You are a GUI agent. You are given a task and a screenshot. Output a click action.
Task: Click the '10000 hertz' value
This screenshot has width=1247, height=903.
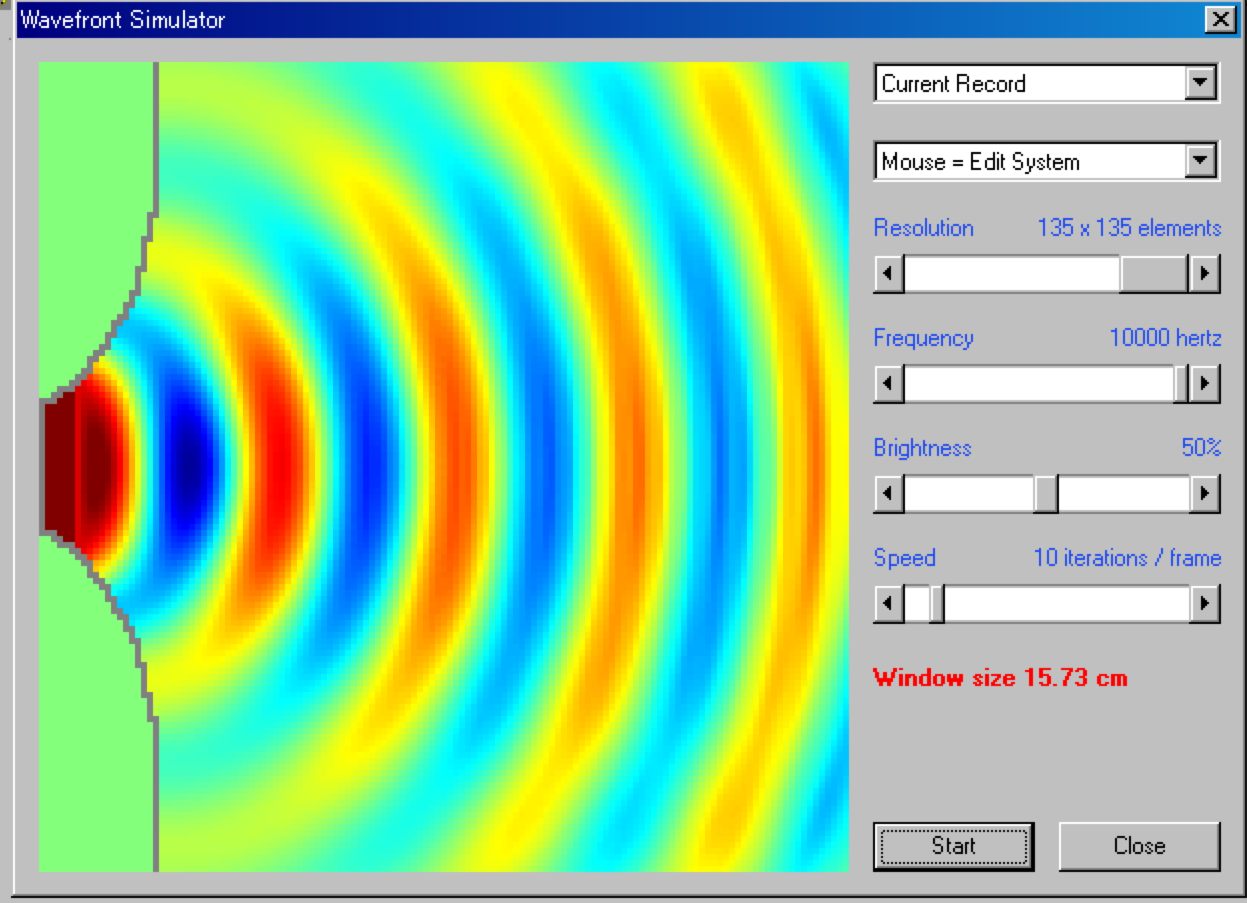pyautogui.click(x=1165, y=338)
